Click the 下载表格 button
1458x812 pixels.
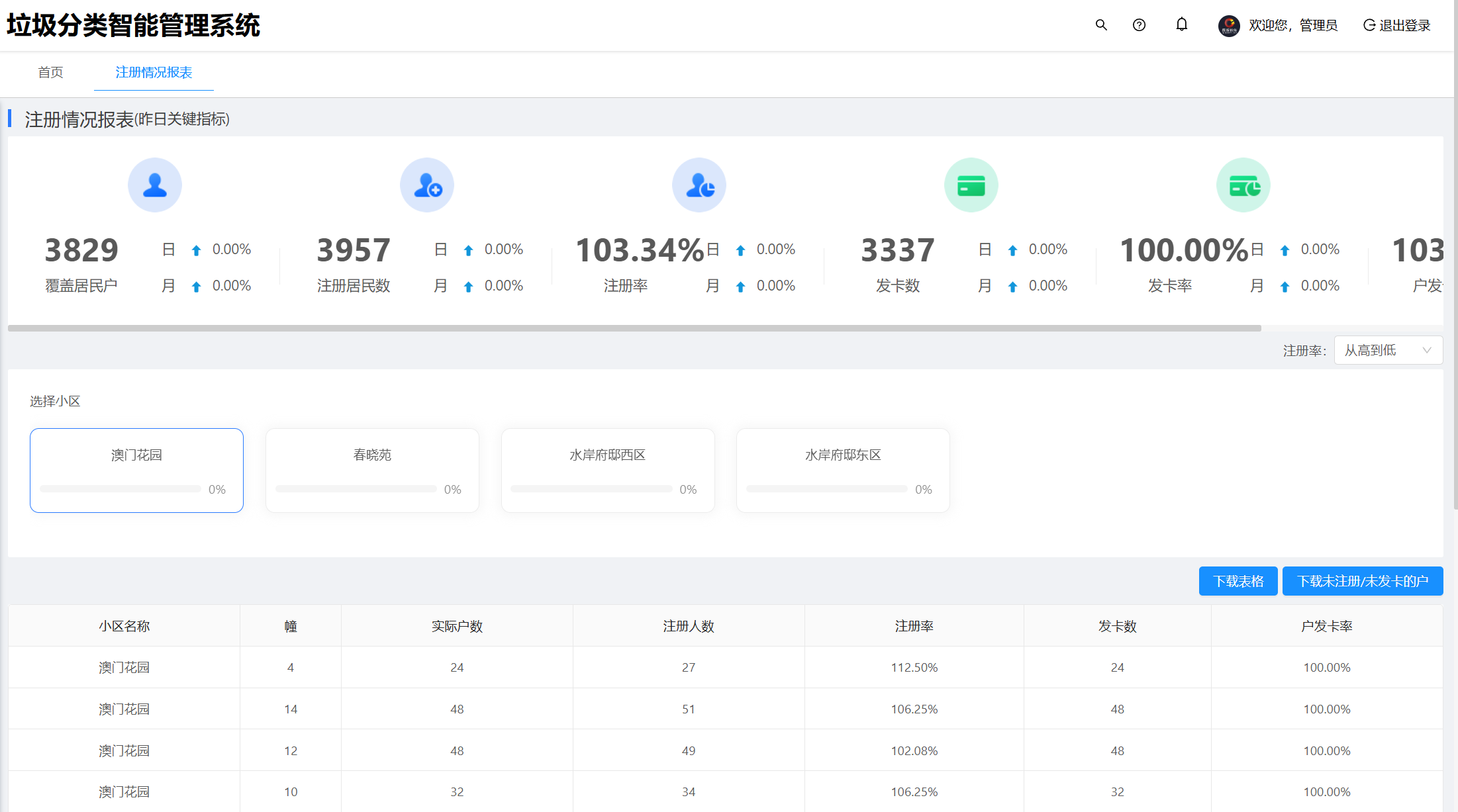coord(1238,581)
